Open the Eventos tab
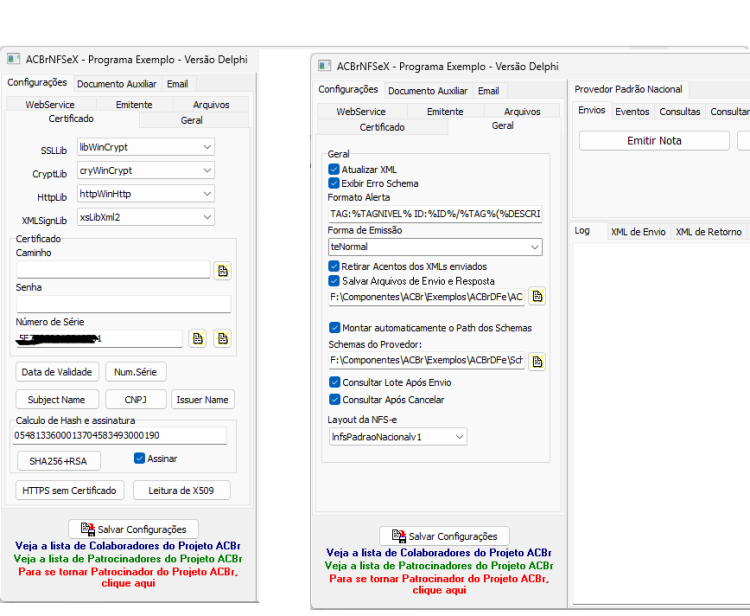750x616 pixels. point(632,111)
